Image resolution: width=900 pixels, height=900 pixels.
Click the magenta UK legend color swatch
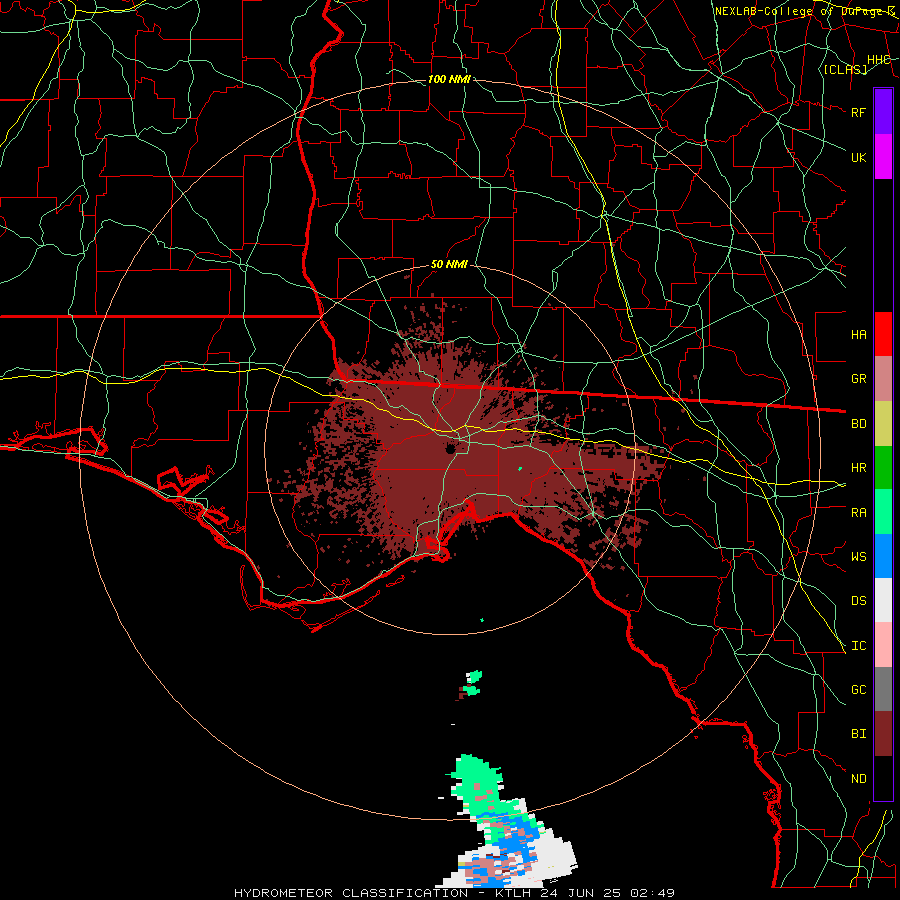coord(883,157)
